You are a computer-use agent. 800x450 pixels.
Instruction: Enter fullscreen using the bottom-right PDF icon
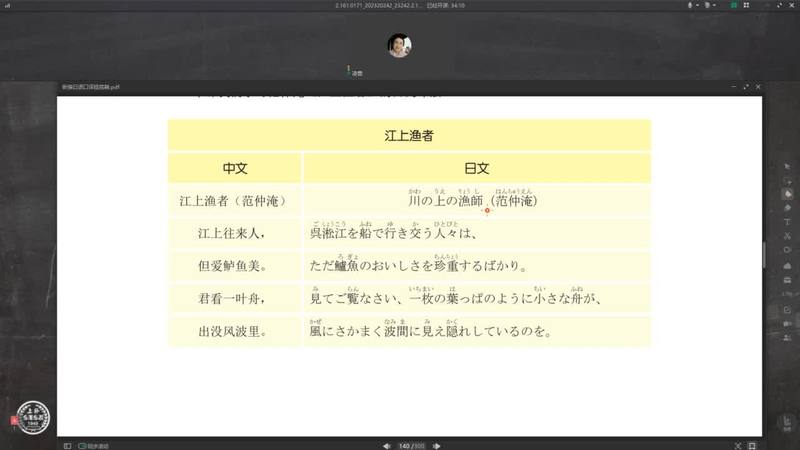[x=753, y=445]
